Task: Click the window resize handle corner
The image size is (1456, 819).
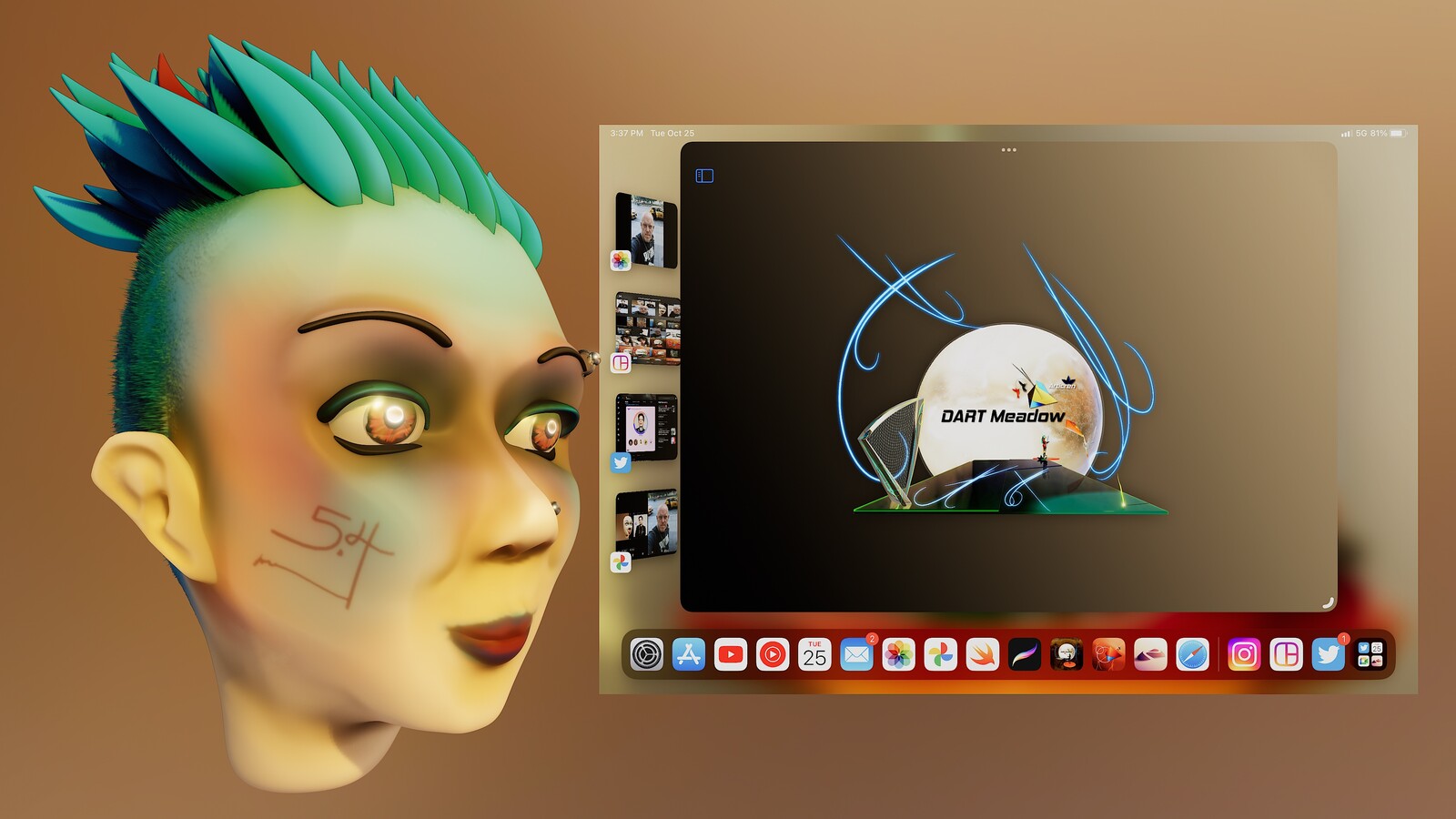Action: tap(1328, 602)
